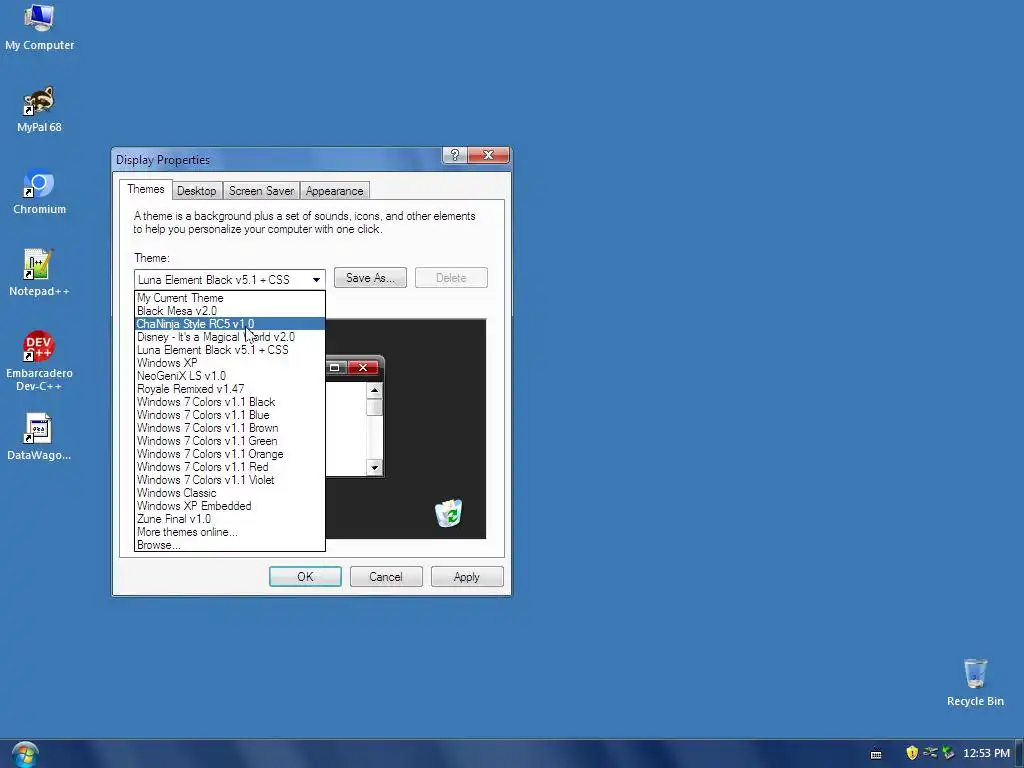The width and height of the screenshot is (1024, 768).
Task: Select Windows 7 Colors v1.1 Black
Action: click(230, 402)
